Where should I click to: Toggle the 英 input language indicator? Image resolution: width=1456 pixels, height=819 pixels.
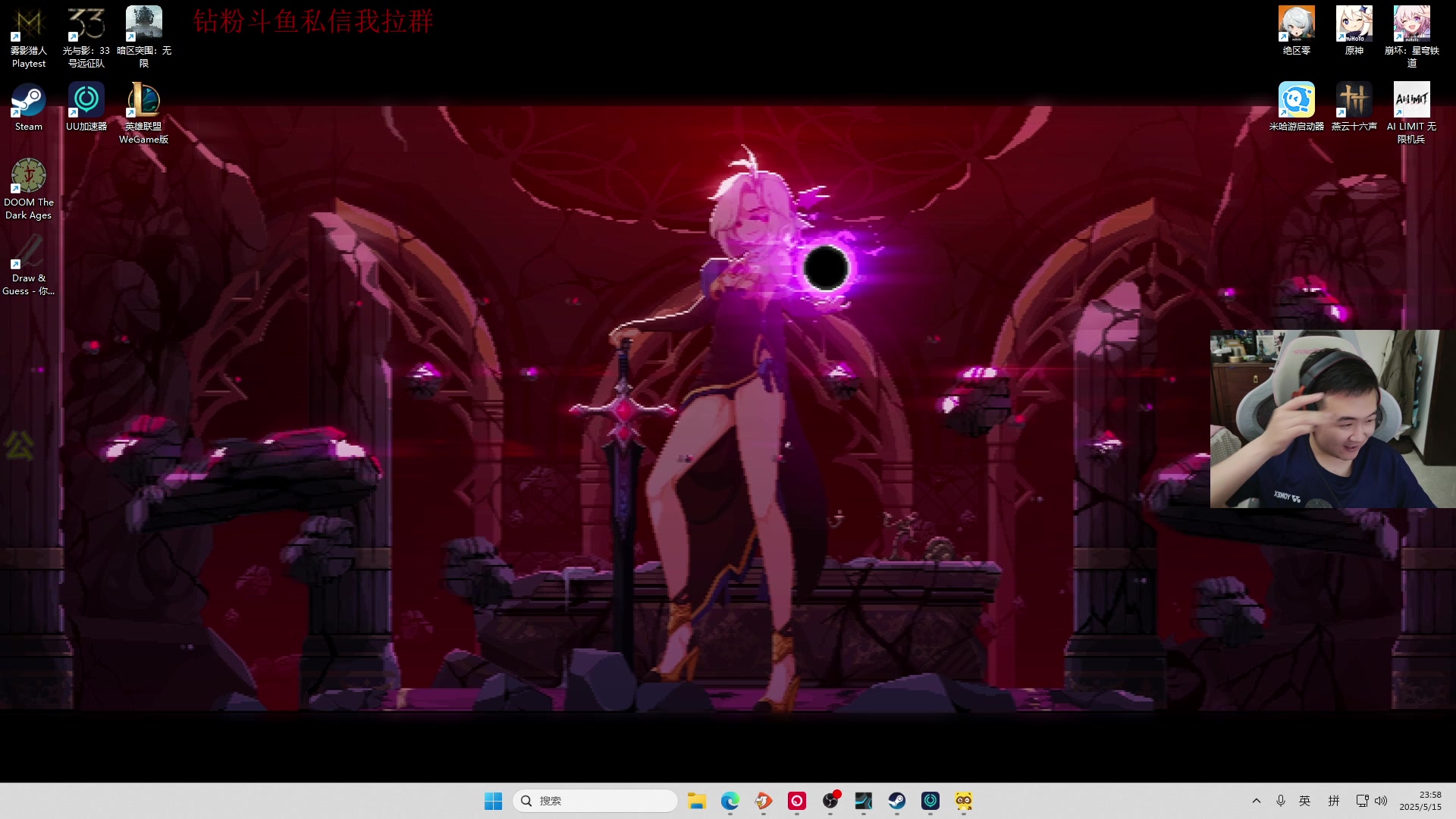click(1305, 801)
